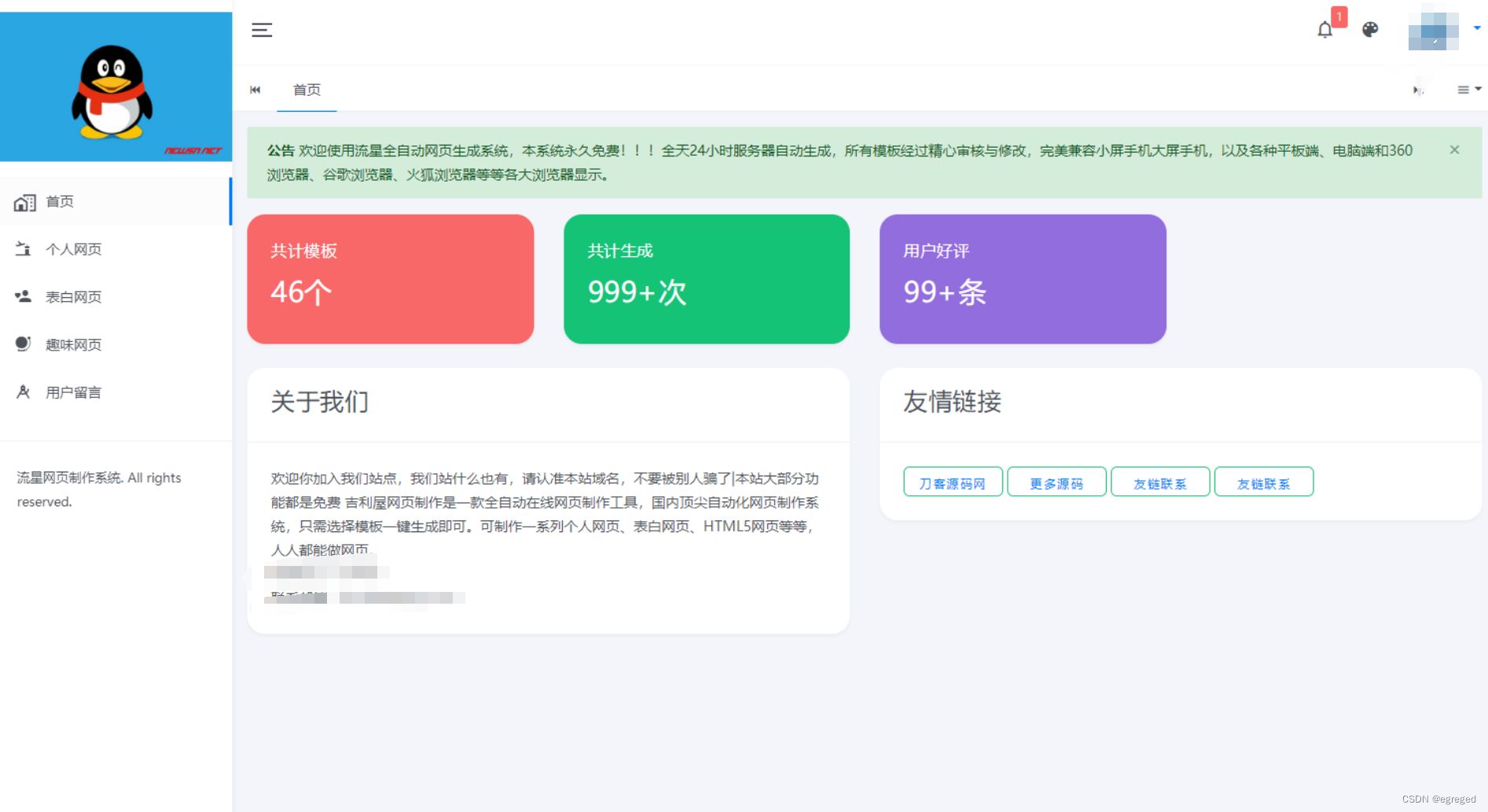Visit the 刀客源码网 friend link
1488x812 pixels.
point(952,482)
